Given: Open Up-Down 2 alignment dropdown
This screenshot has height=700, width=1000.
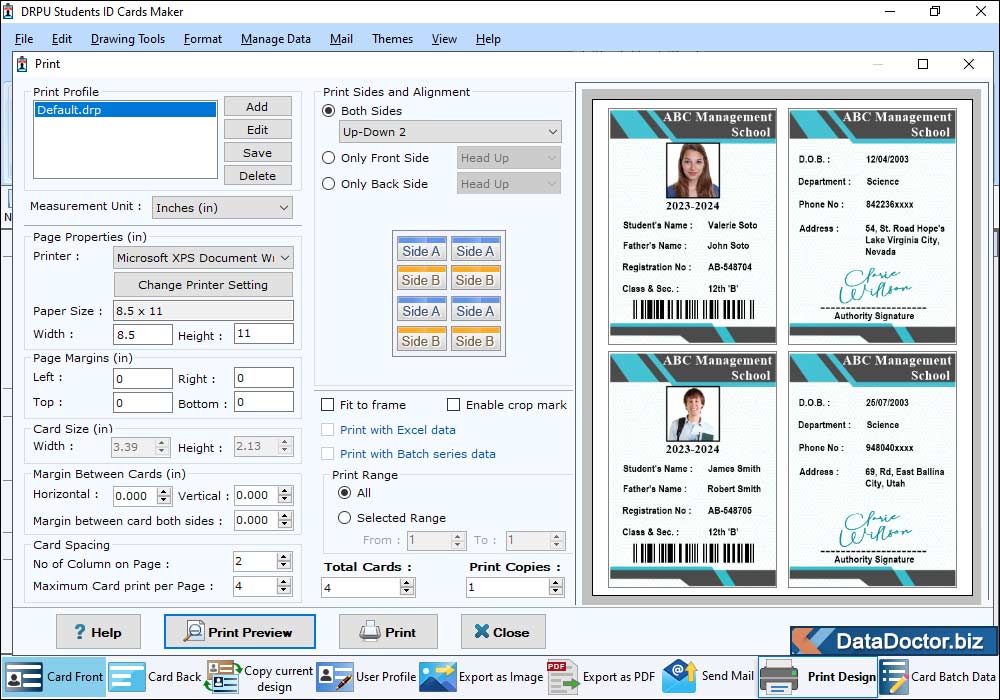Looking at the screenshot, I should click(x=450, y=132).
